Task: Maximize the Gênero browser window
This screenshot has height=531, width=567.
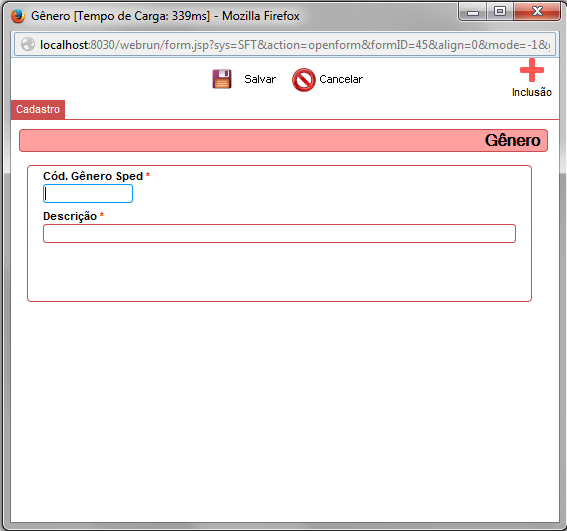Action: [x=500, y=12]
